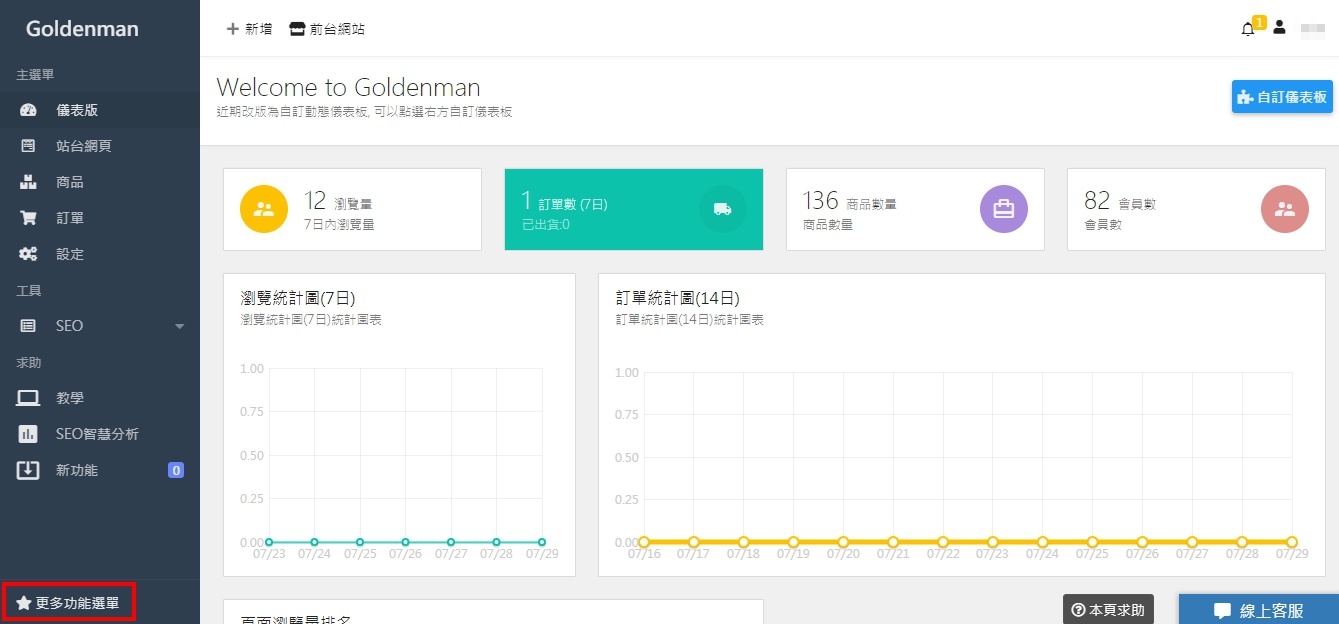Click the SEO list icon
This screenshot has width=1339, height=624.
coord(28,326)
